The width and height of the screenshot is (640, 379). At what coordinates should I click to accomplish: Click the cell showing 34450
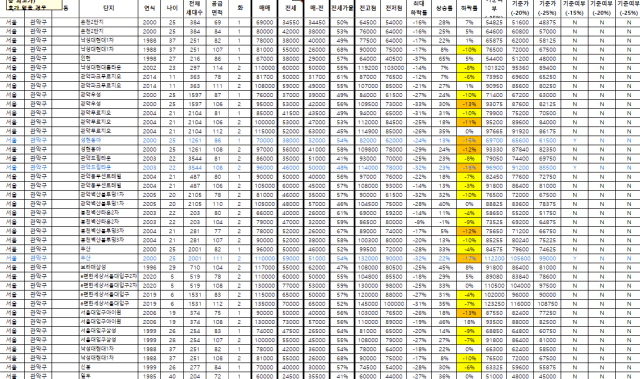316,22
